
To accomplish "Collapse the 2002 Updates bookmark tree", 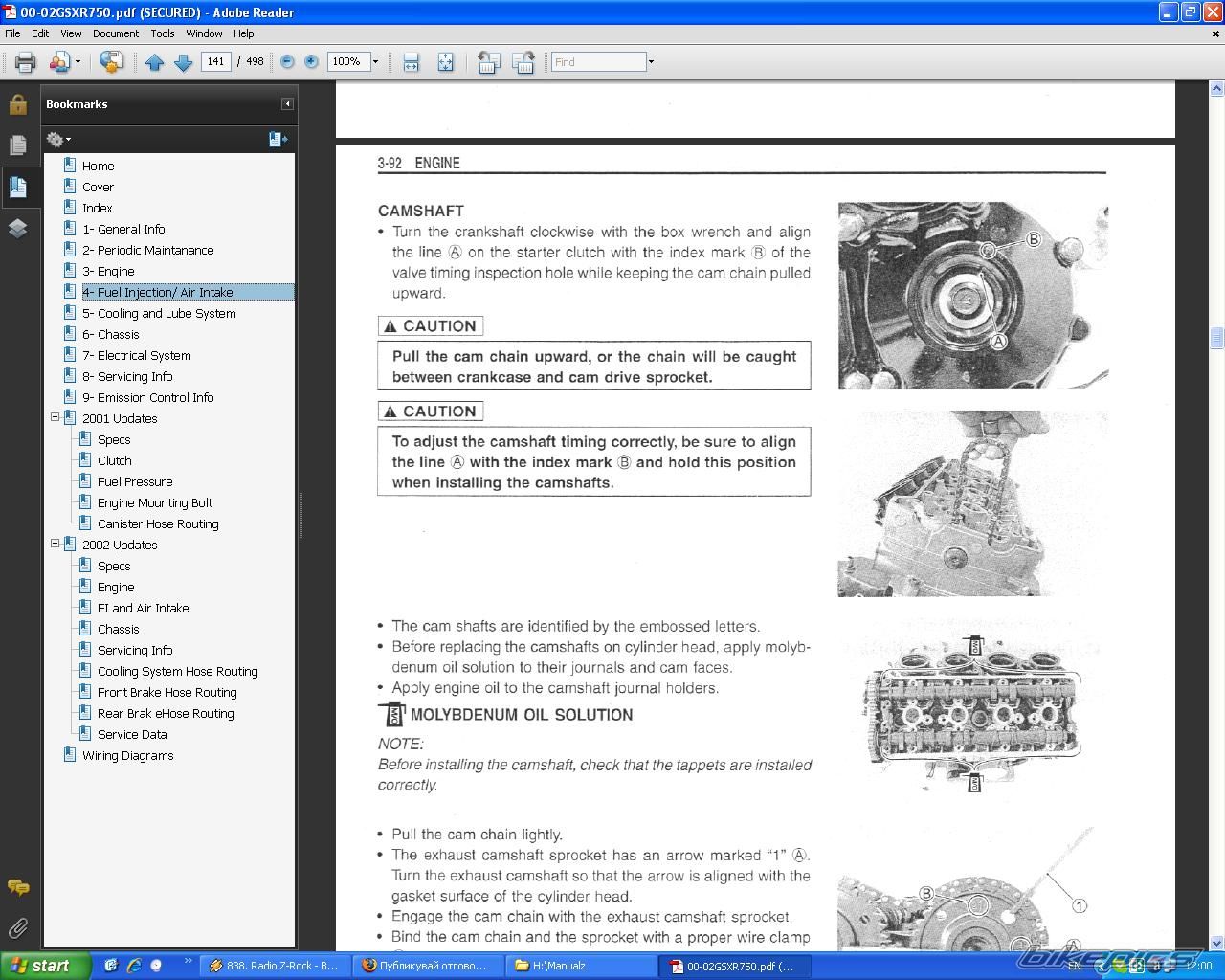I will 56,544.
